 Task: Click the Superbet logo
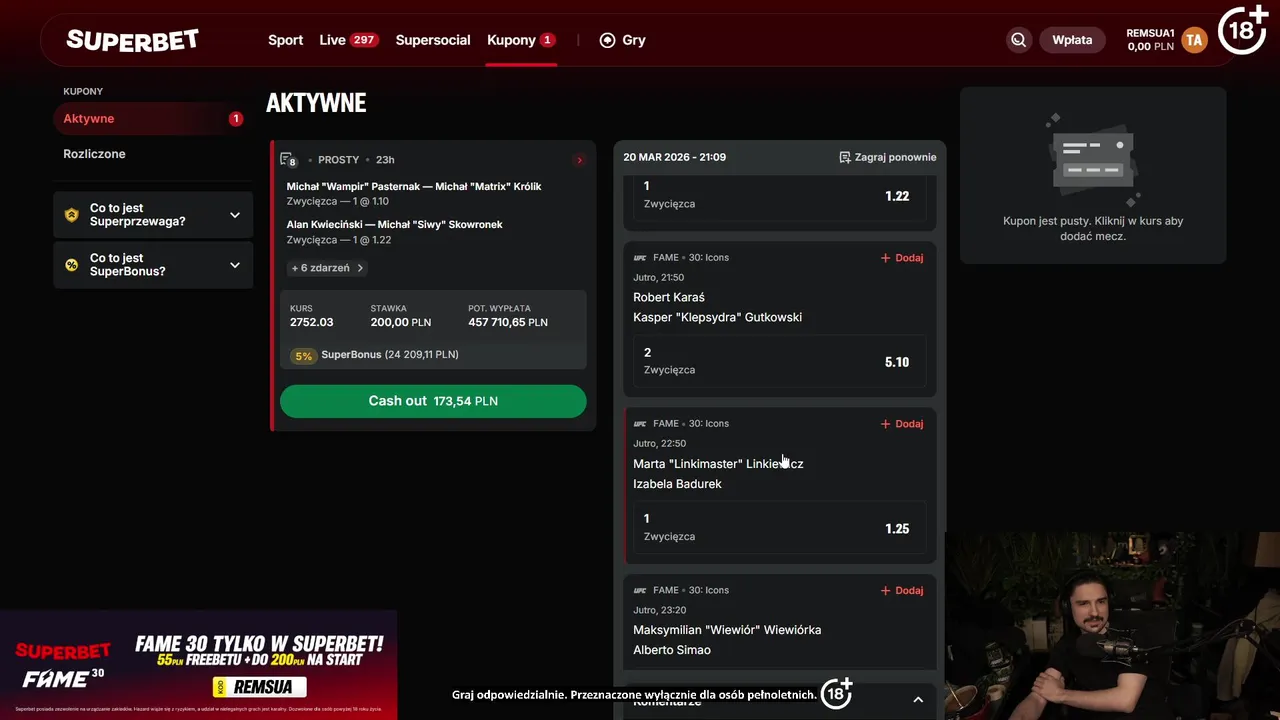pos(132,40)
